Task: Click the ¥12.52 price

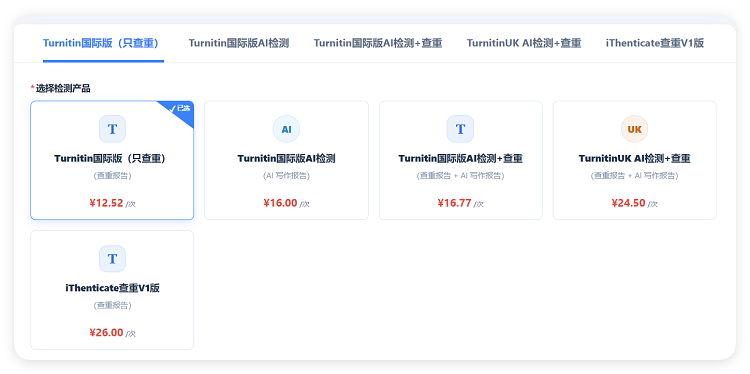Action: tap(107, 203)
